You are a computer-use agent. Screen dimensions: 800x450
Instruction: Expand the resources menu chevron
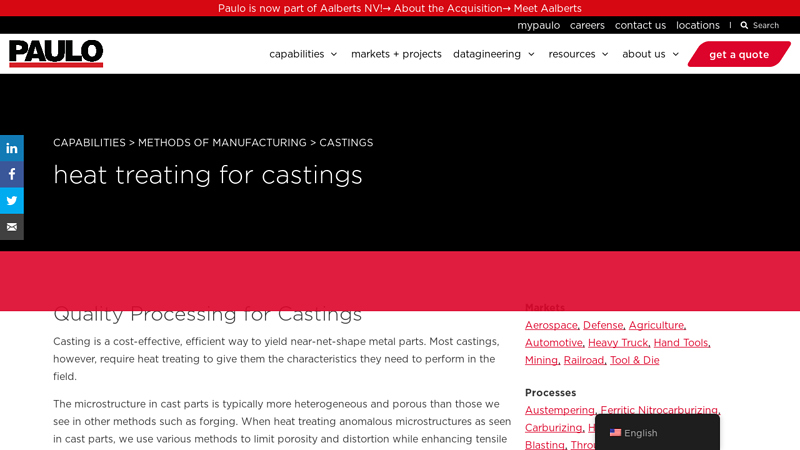pos(605,54)
